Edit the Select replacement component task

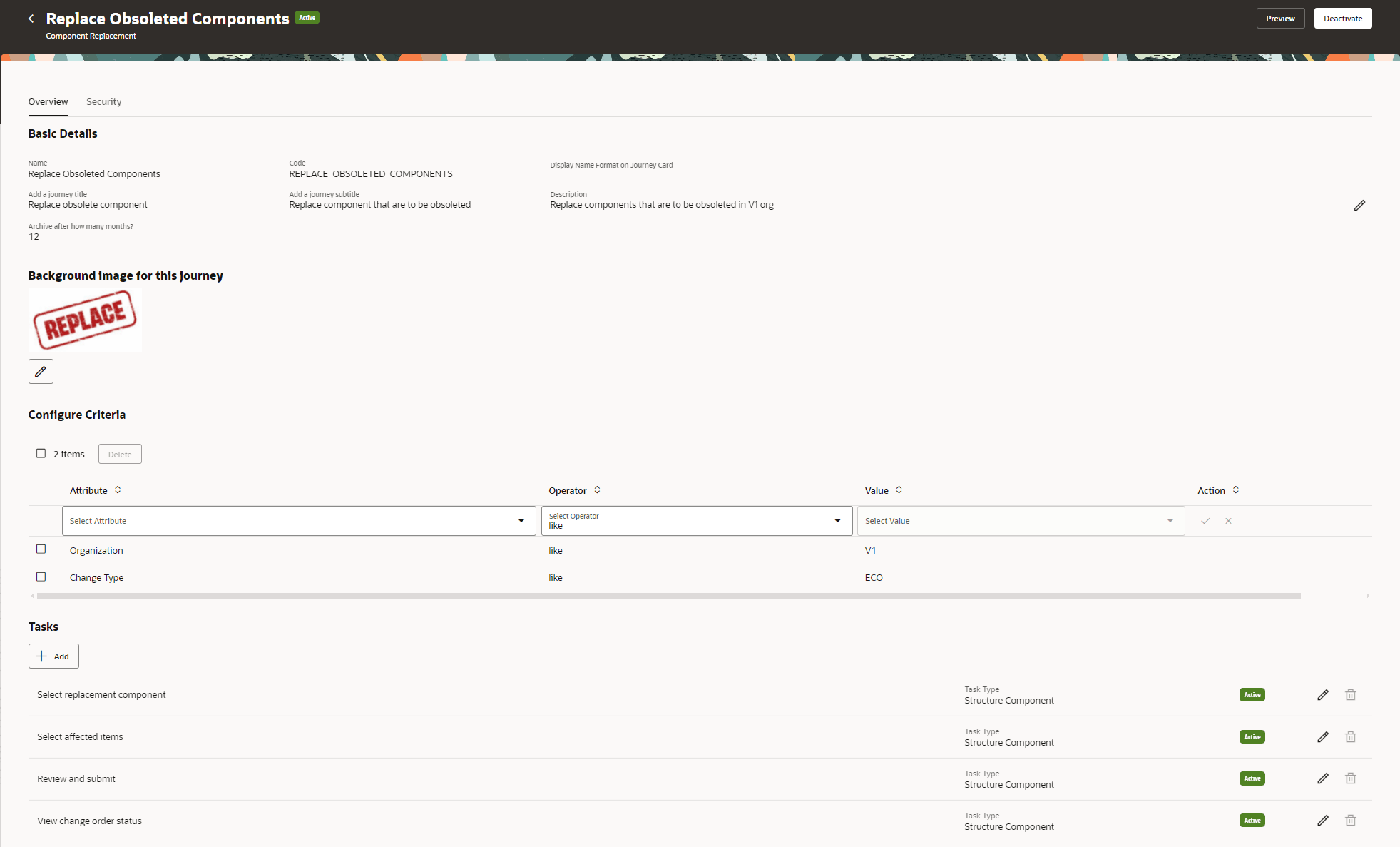coord(1323,695)
